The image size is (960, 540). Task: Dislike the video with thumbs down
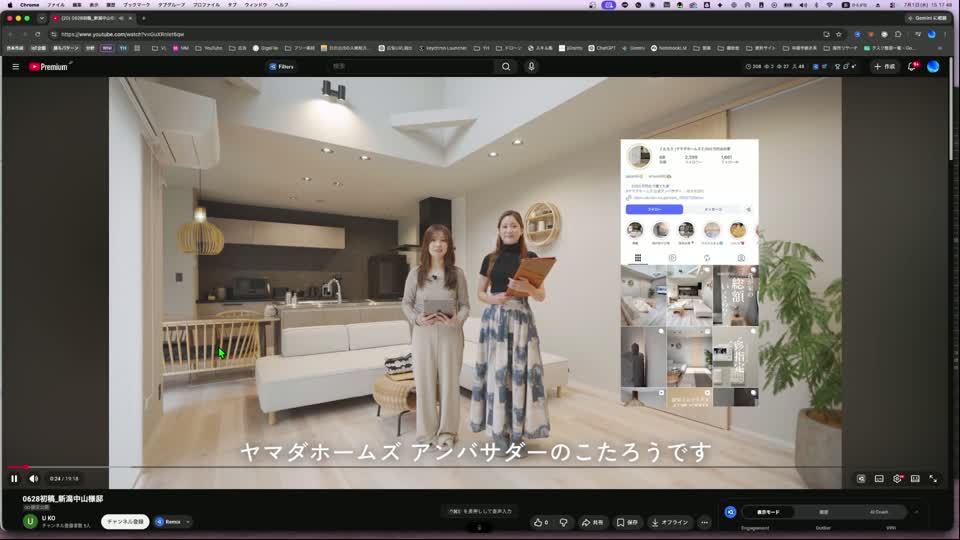tap(564, 522)
